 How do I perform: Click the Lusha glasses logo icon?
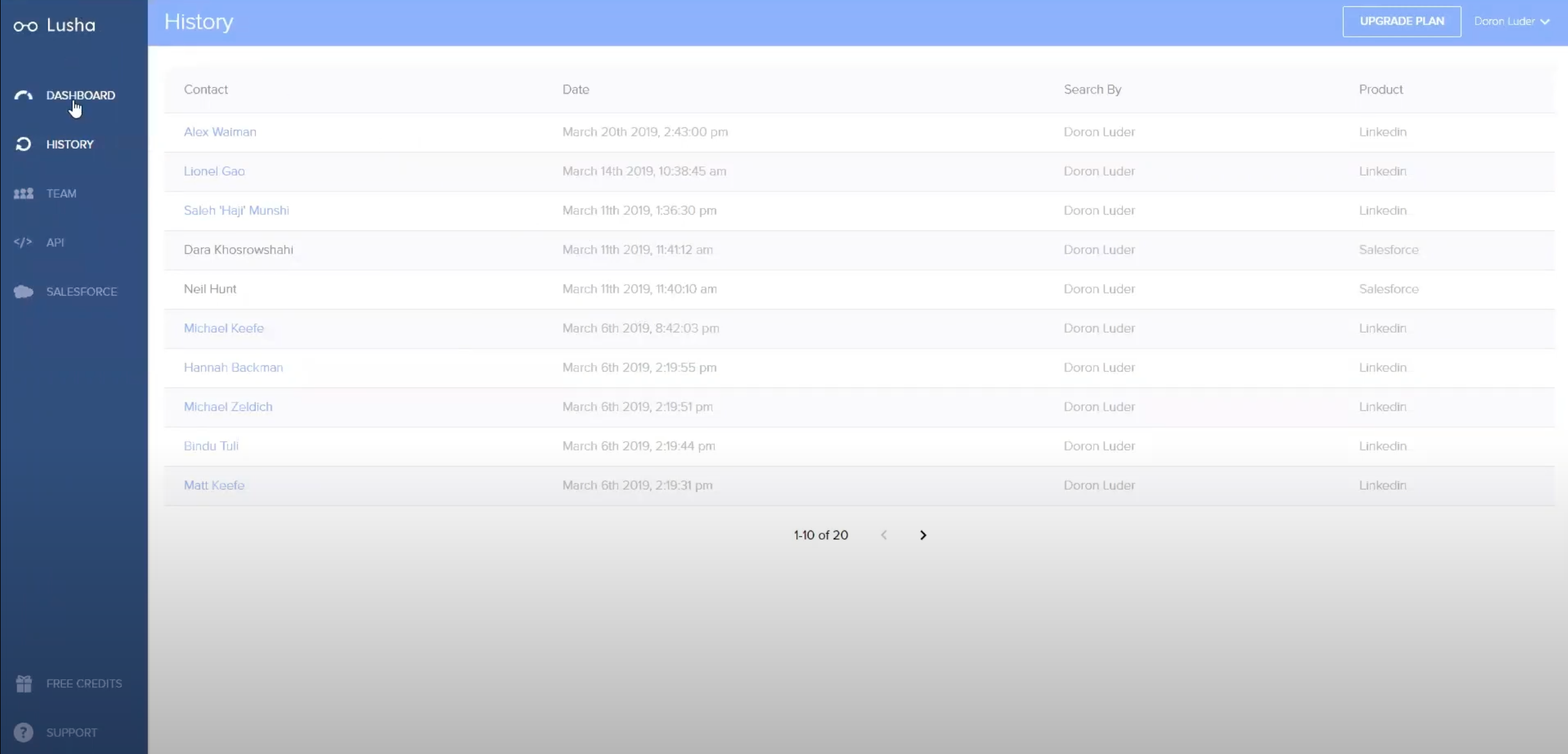point(25,26)
